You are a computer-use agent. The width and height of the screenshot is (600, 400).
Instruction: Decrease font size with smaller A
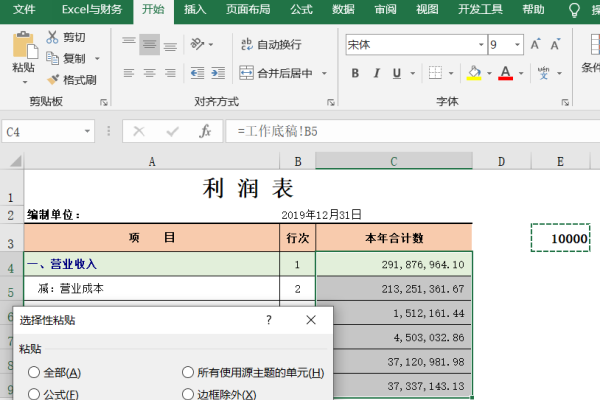[556, 44]
